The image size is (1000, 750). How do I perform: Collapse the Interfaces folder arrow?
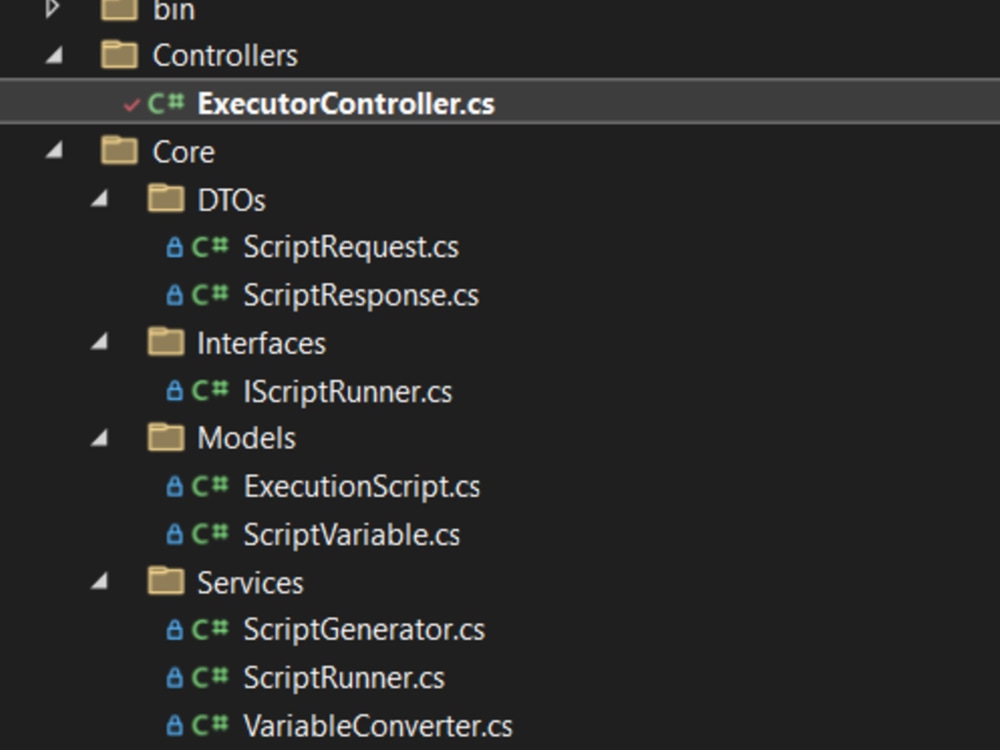pos(99,343)
